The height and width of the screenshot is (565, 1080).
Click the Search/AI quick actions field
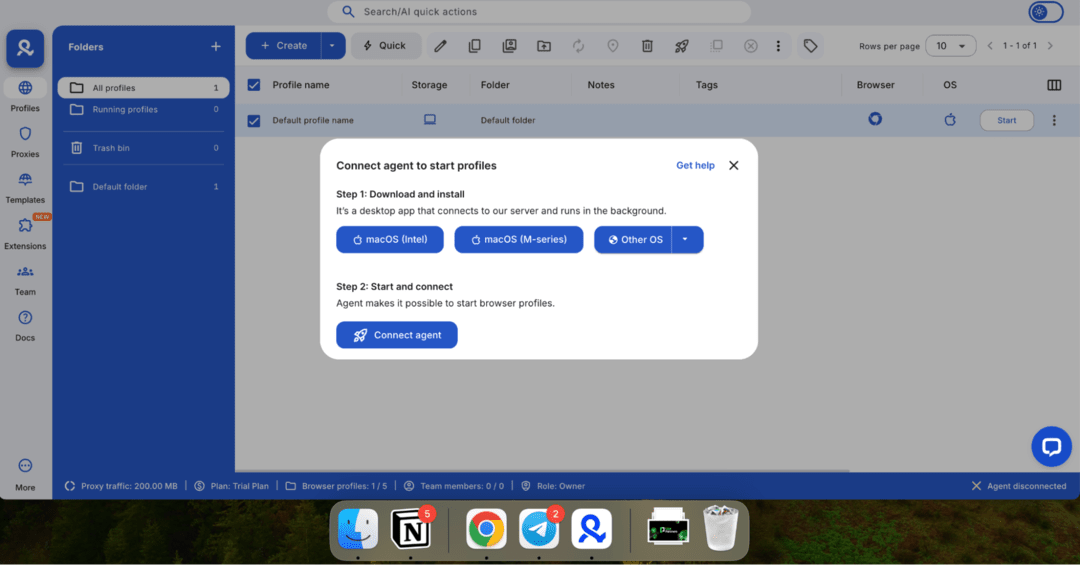pos(540,12)
